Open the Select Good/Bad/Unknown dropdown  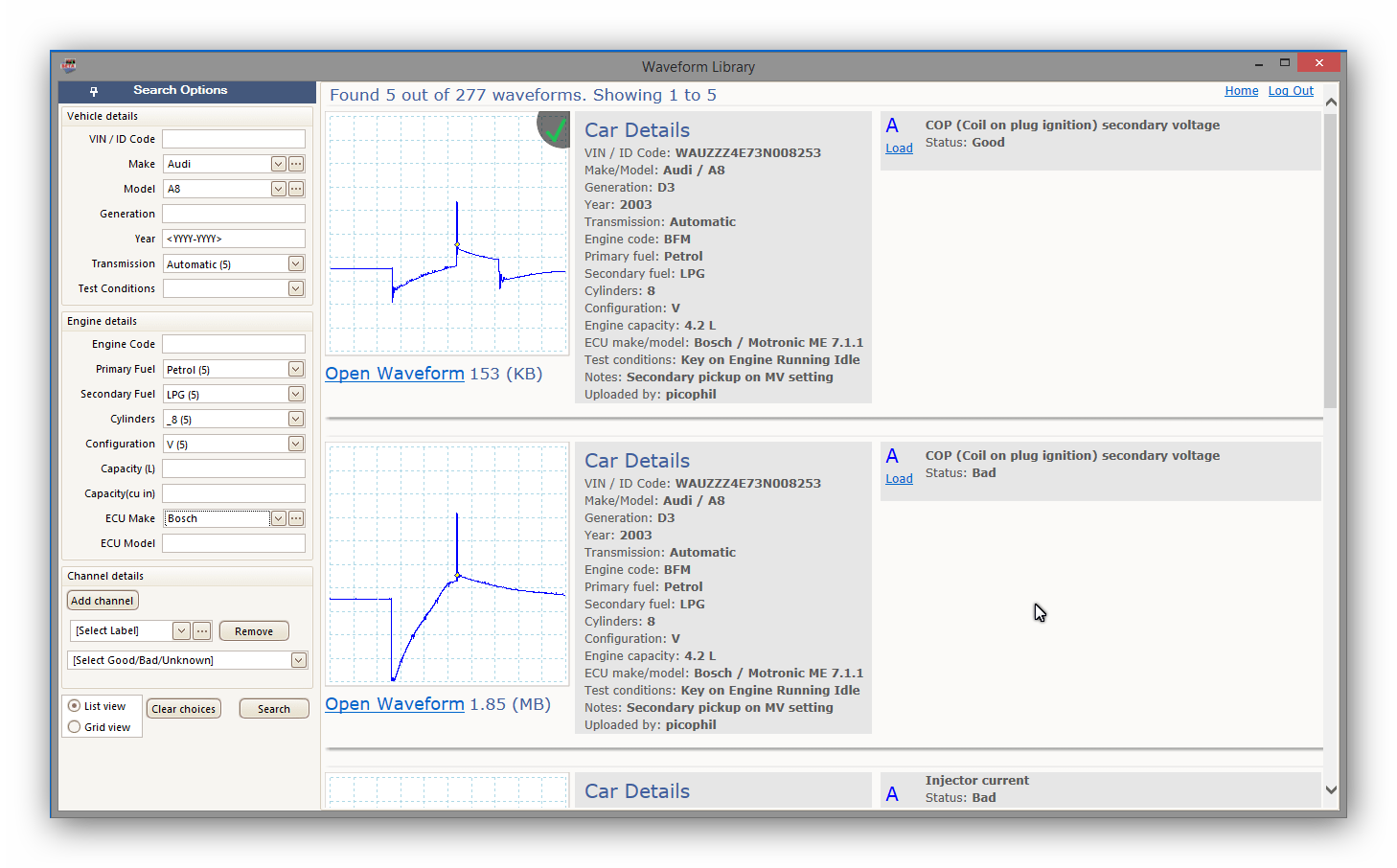(299, 660)
